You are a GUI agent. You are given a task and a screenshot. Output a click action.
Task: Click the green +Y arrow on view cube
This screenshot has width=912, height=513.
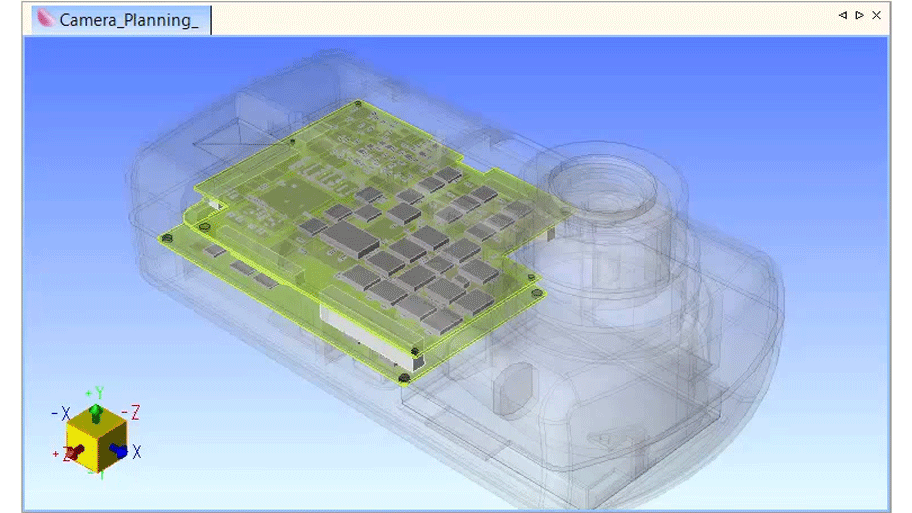pyautogui.click(x=95, y=411)
